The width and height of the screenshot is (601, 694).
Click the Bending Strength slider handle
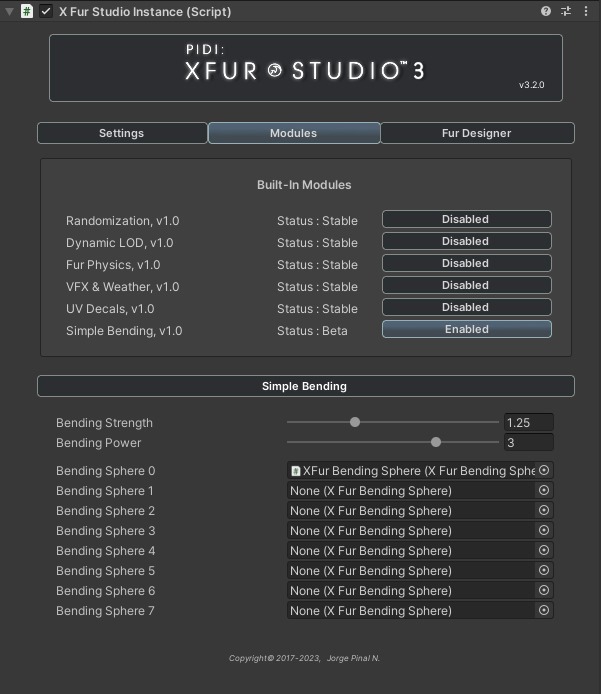pyautogui.click(x=355, y=422)
